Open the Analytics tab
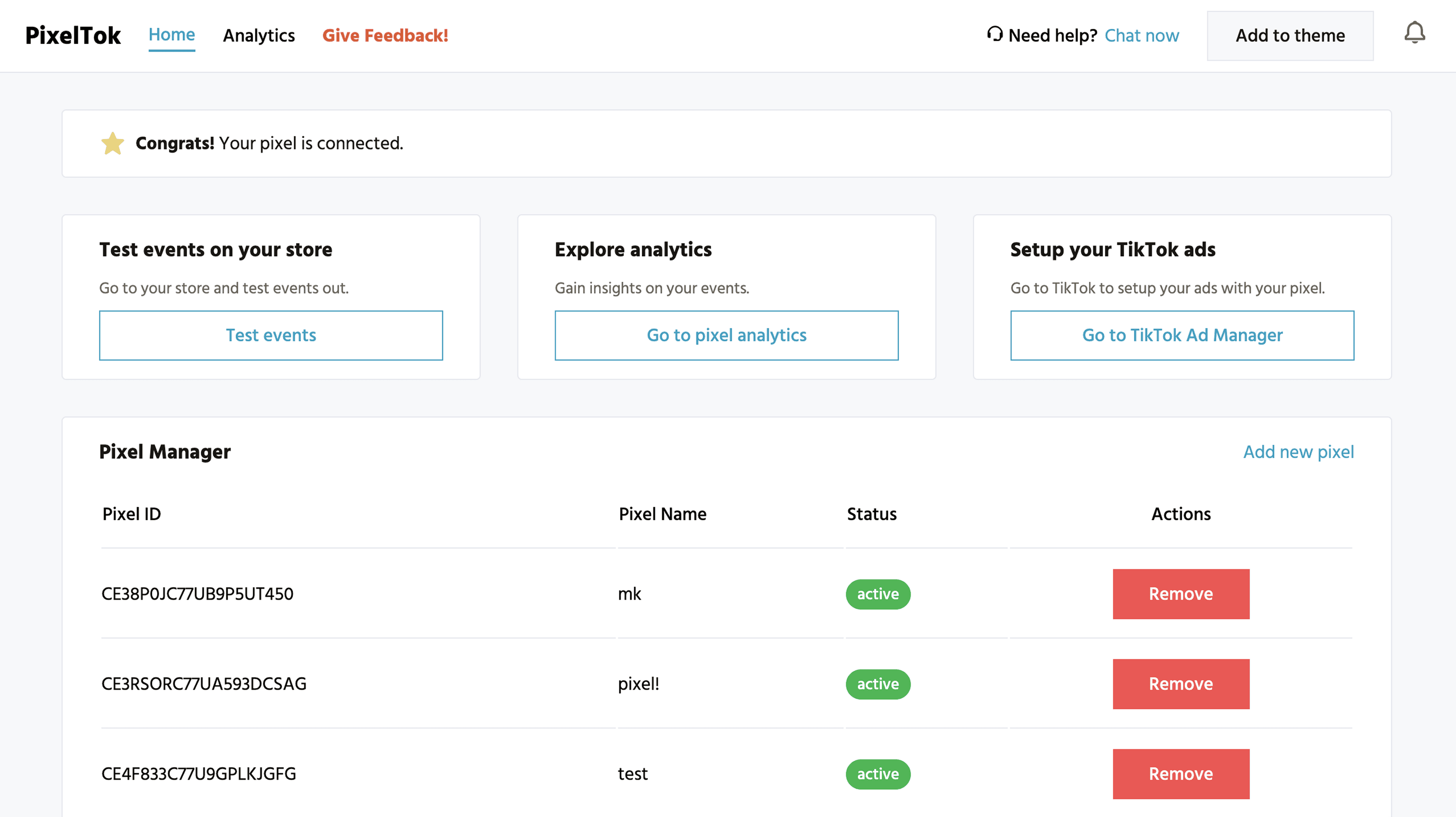The width and height of the screenshot is (1456, 817). click(x=259, y=35)
